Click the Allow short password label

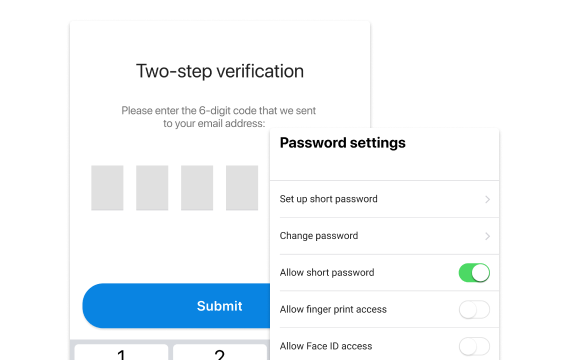pos(327,273)
